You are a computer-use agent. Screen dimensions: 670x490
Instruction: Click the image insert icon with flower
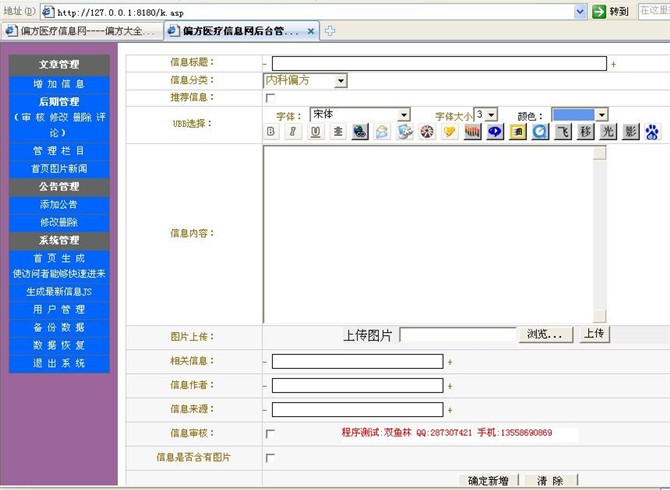[405, 132]
